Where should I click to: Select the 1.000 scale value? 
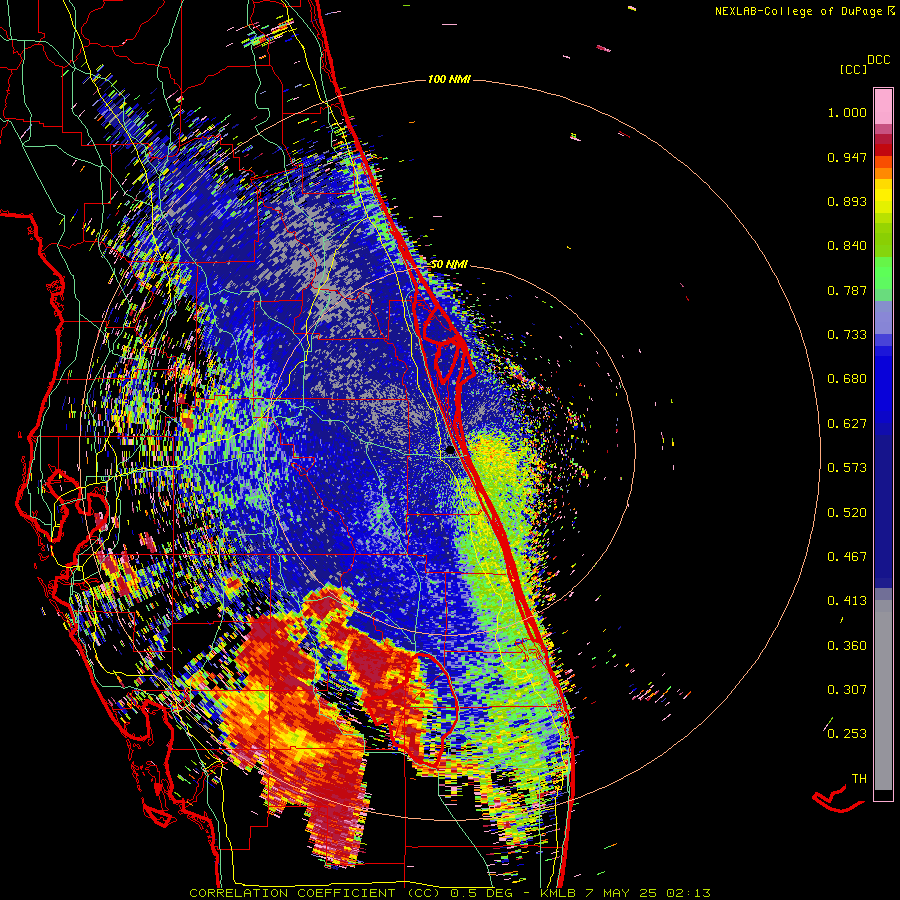[847, 112]
